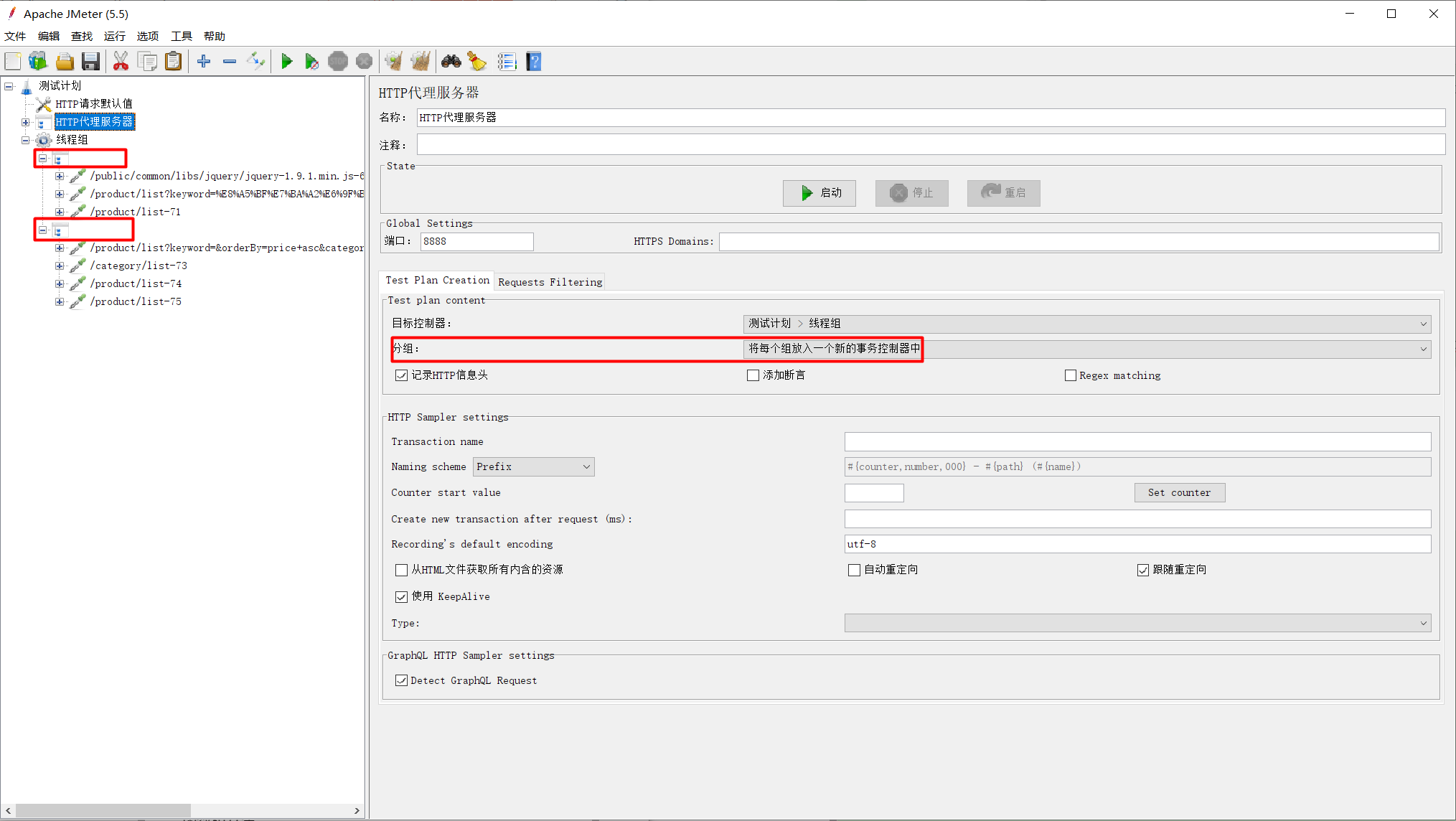Click the 启动 button
This screenshot has width=1456, height=821.
click(x=819, y=193)
